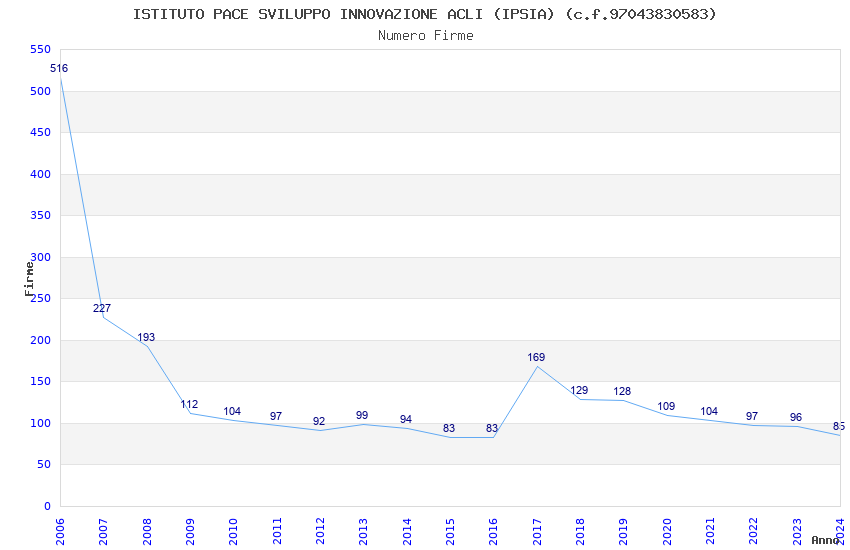Click the data label 193
The width and height of the screenshot is (850, 550).
point(146,338)
